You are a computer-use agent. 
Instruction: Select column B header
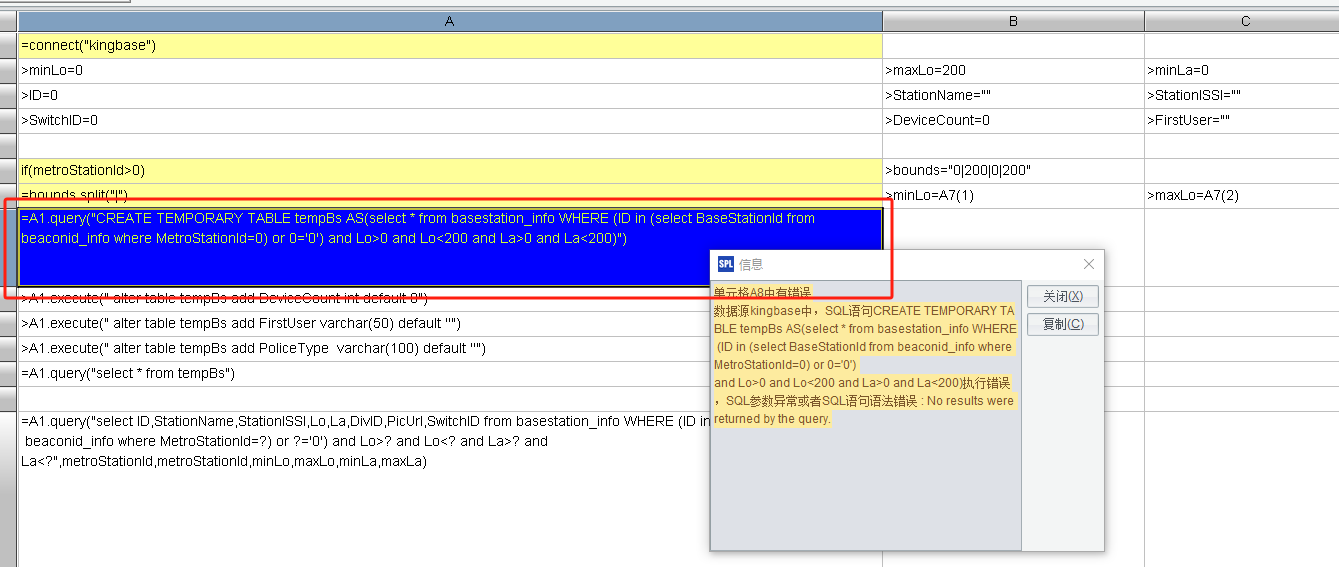pyautogui.click(x=1013, y=21)
